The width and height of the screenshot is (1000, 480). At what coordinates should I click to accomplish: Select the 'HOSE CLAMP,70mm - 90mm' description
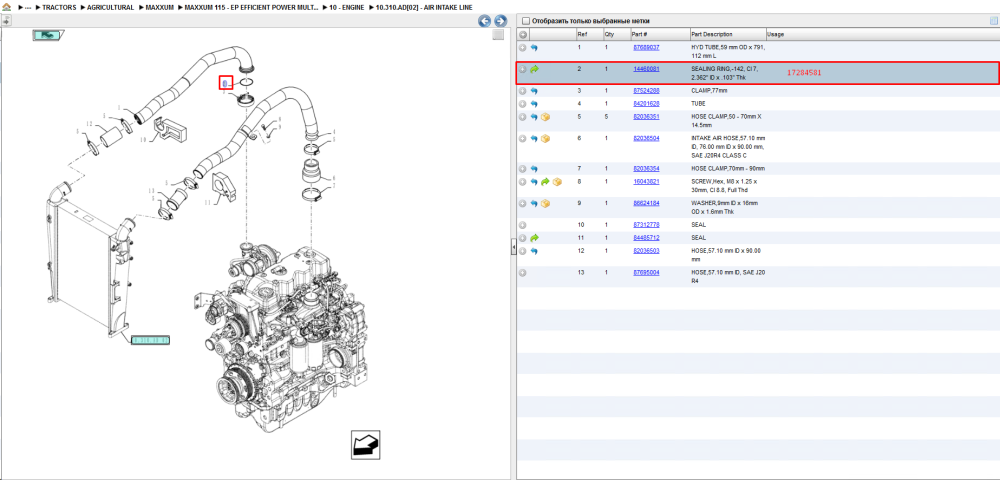[x=728, y=169]
